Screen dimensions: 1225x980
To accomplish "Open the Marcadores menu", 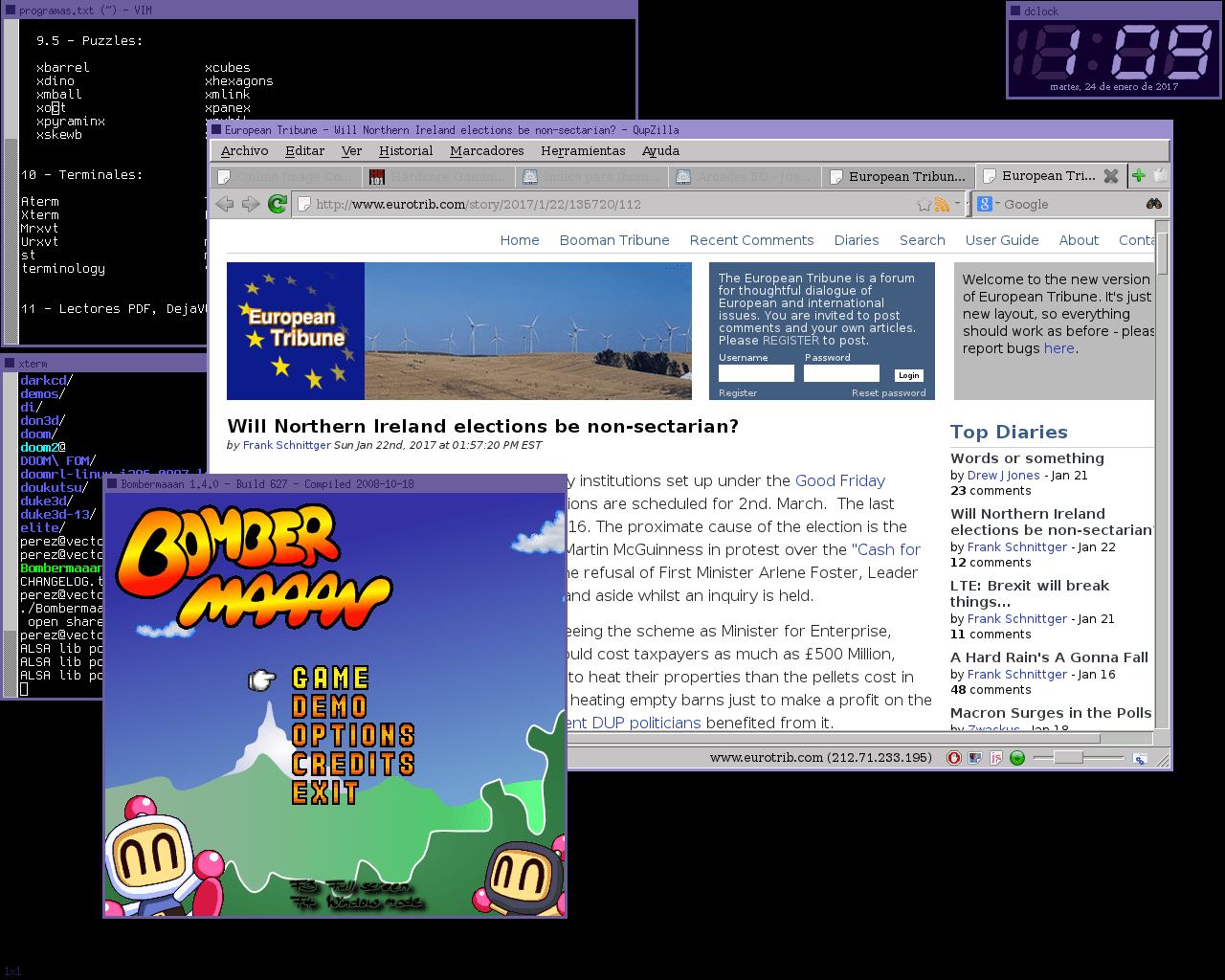I will 486,151.
